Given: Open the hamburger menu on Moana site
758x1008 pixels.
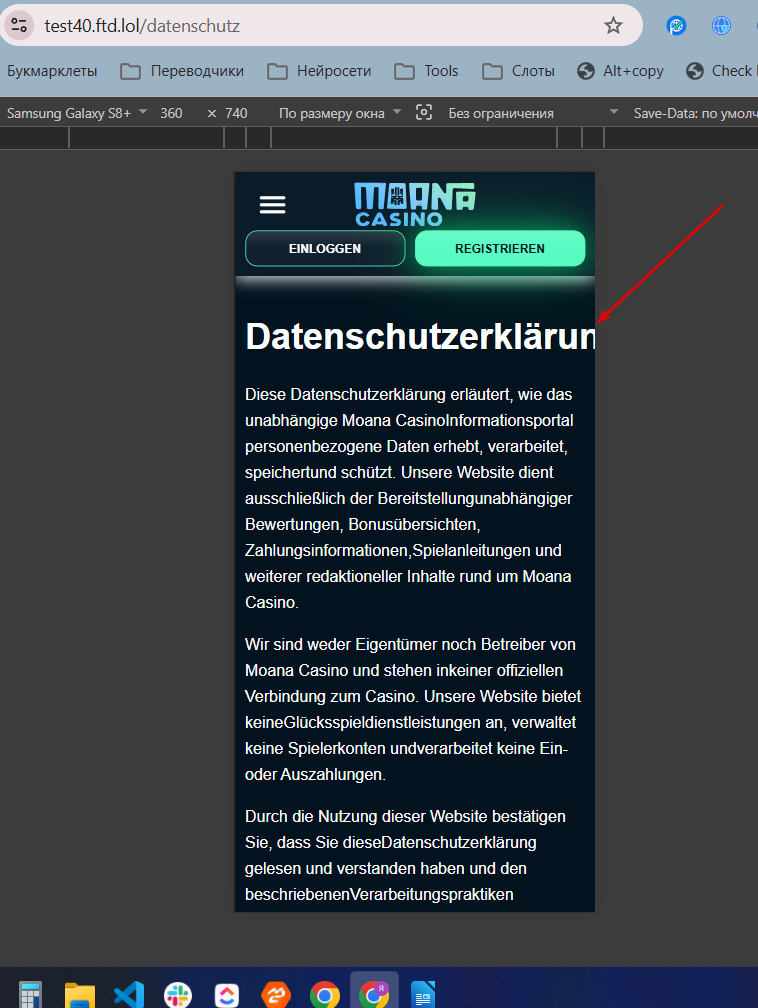Looking at the screenshot, I should [273, 205].
